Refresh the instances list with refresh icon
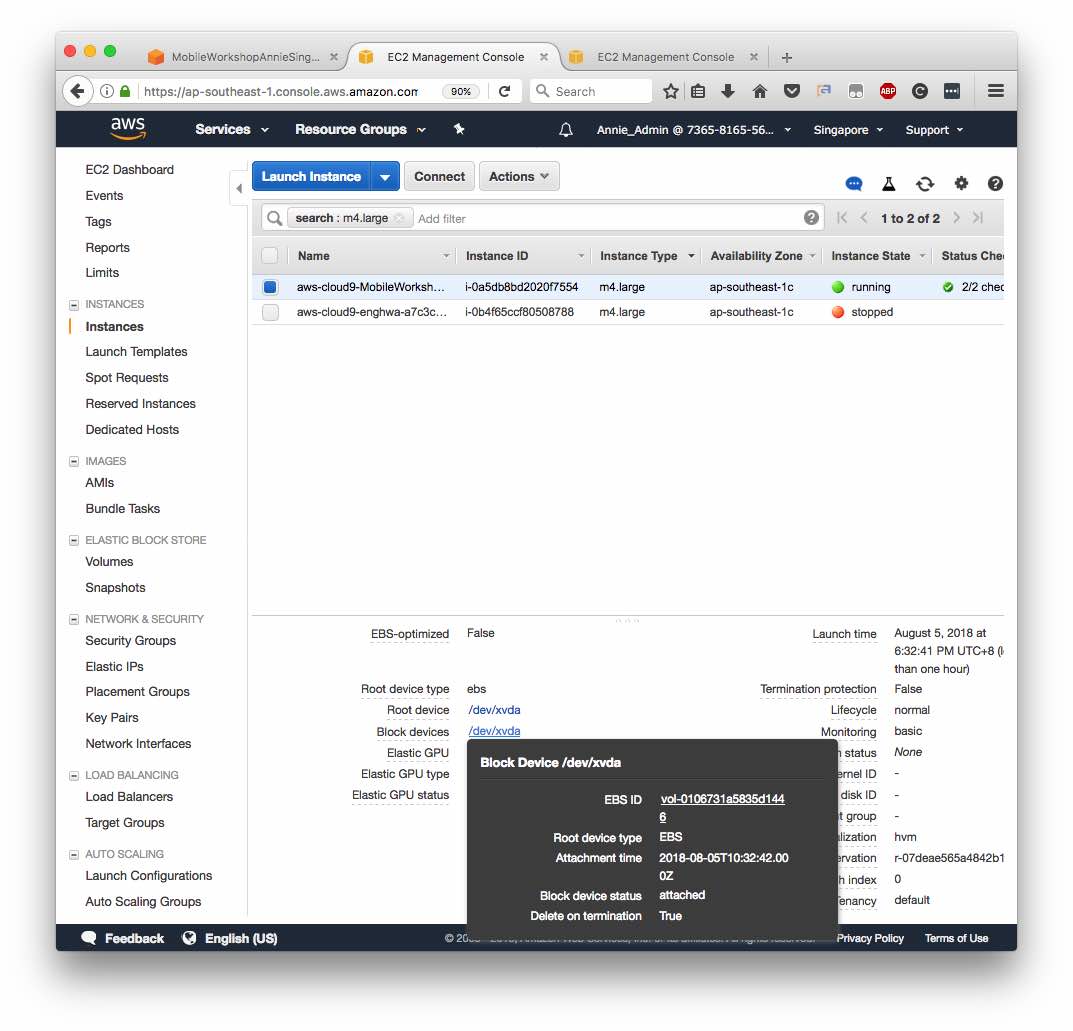The image size is (1073, 1031). (x=925, y=183)
